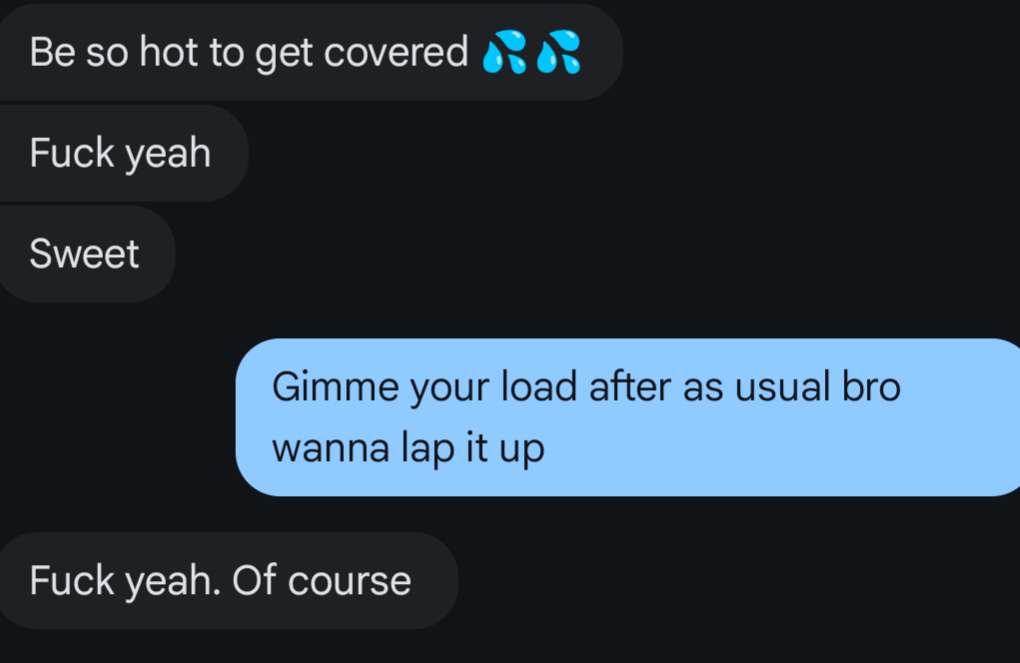Viewport: 1020px width, 663px height.
Task: Click the second sweat droplets emoji
Action: 559,52
